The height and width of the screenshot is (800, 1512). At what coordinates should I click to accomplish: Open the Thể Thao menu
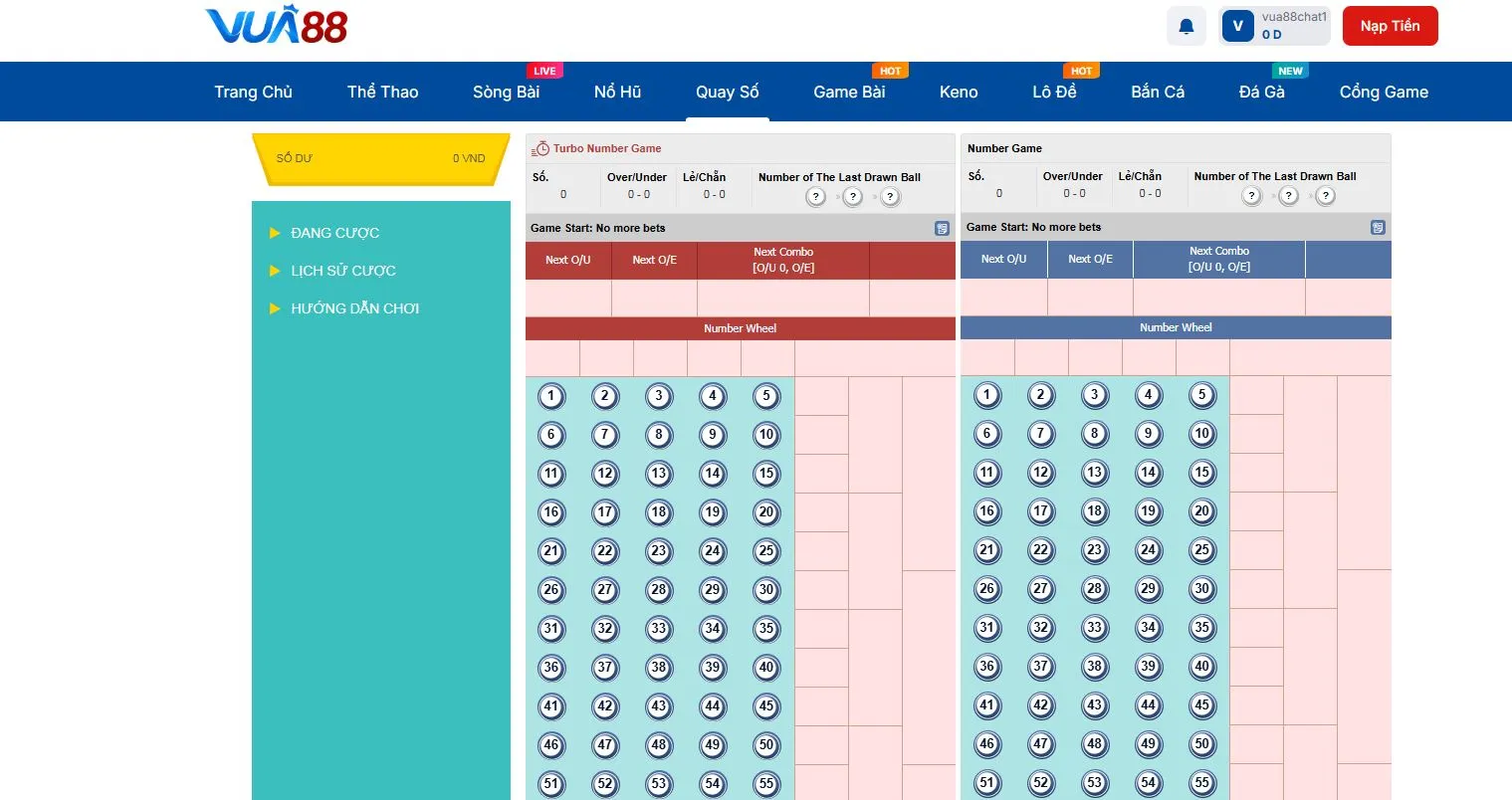[382, 92]
